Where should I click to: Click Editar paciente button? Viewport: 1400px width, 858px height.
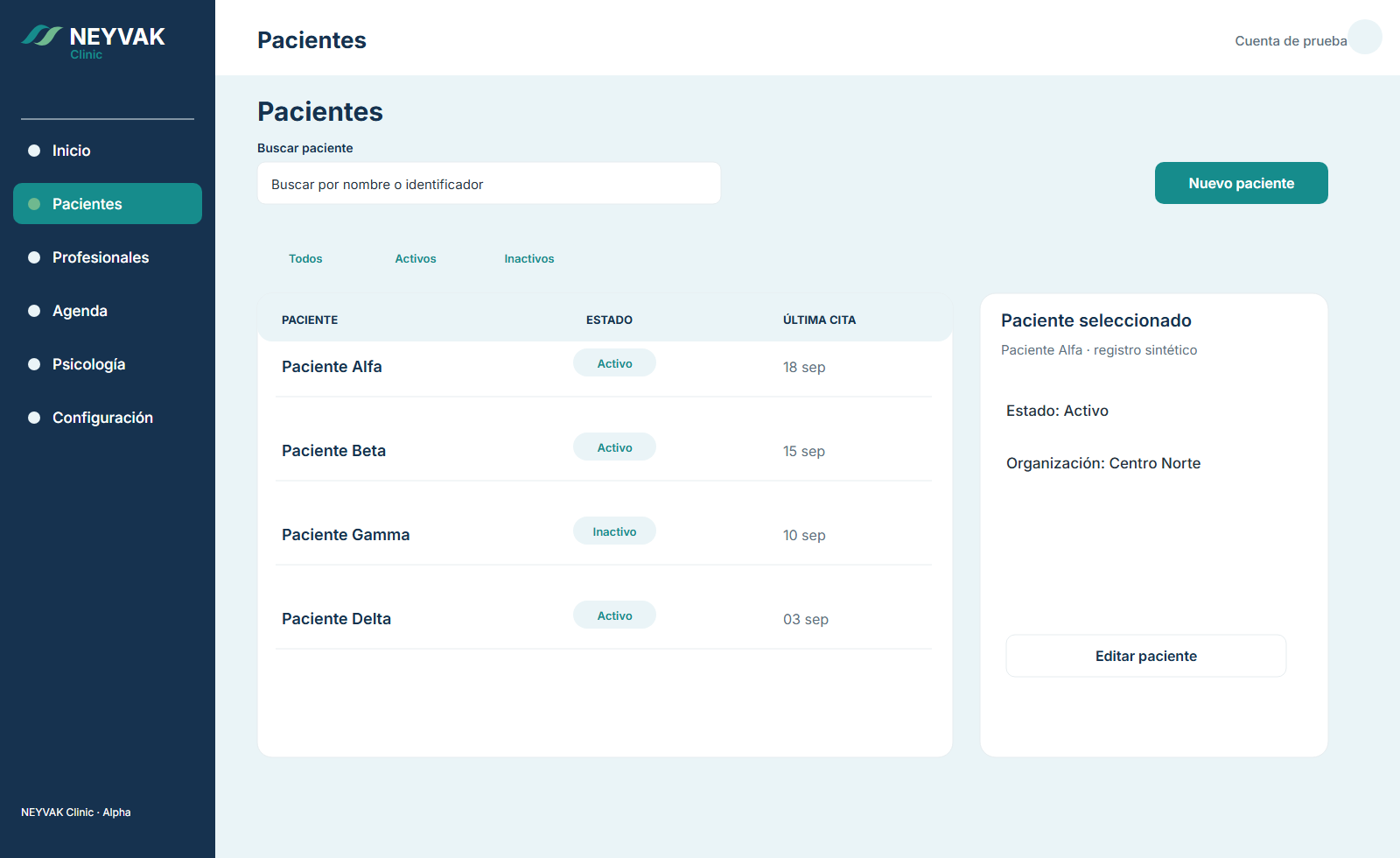tap(1146, 656)
